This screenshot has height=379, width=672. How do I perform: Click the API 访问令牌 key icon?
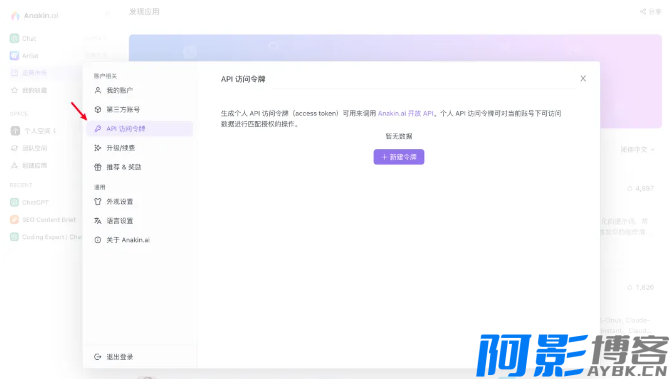(x=98, y=129)
